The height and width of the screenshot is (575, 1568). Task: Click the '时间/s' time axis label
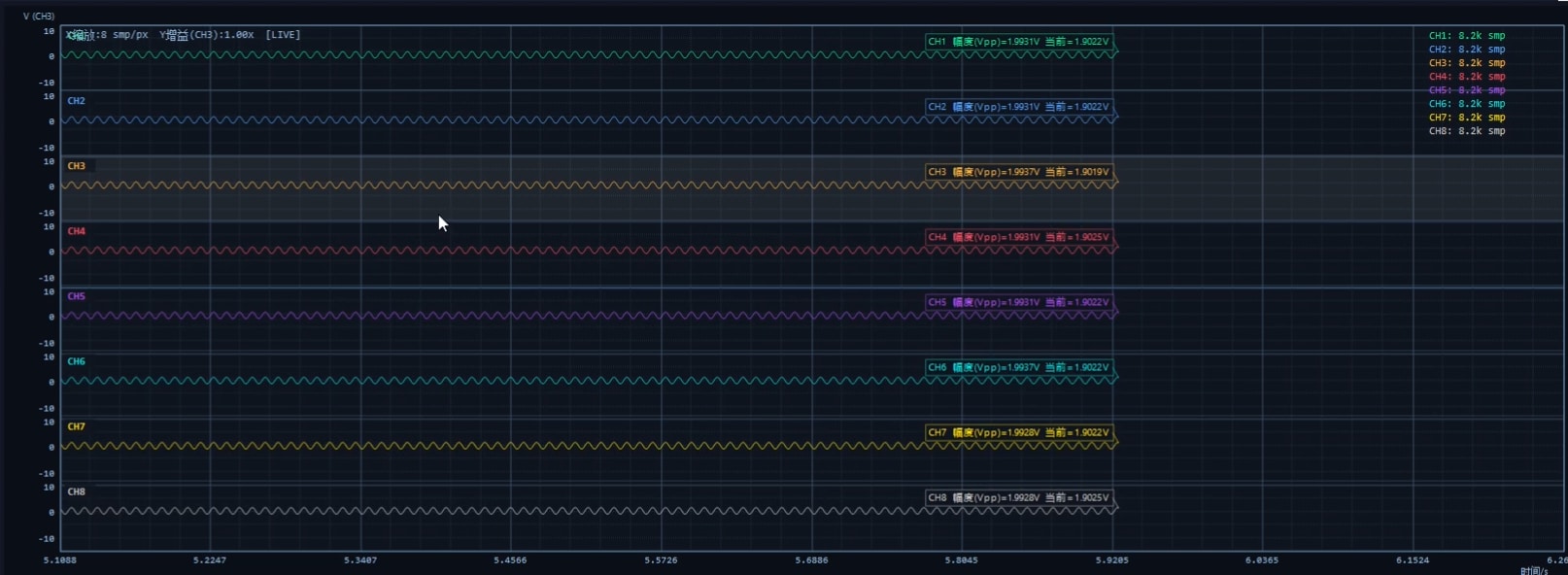click(1534, 570)
